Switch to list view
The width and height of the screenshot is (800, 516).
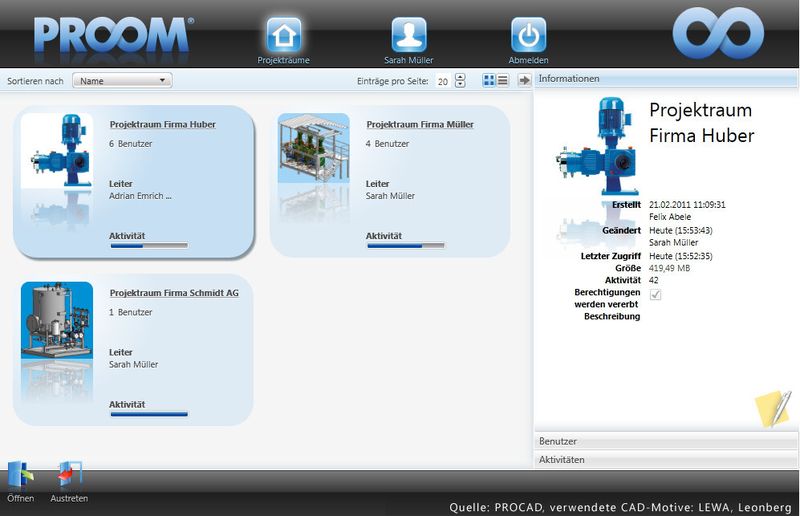(503, 80)
